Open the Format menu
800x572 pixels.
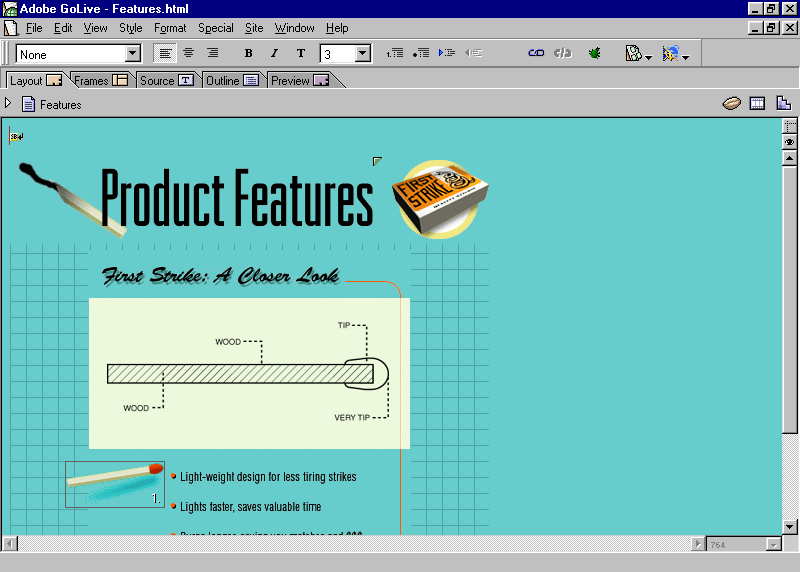click(170, 28)
